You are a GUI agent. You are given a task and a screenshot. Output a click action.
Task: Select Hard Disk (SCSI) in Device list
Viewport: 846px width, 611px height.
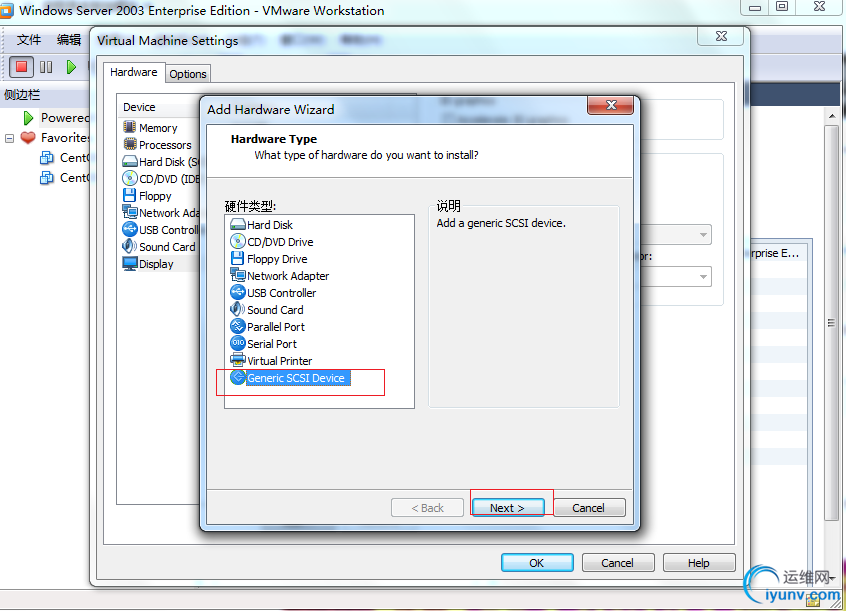161,162
